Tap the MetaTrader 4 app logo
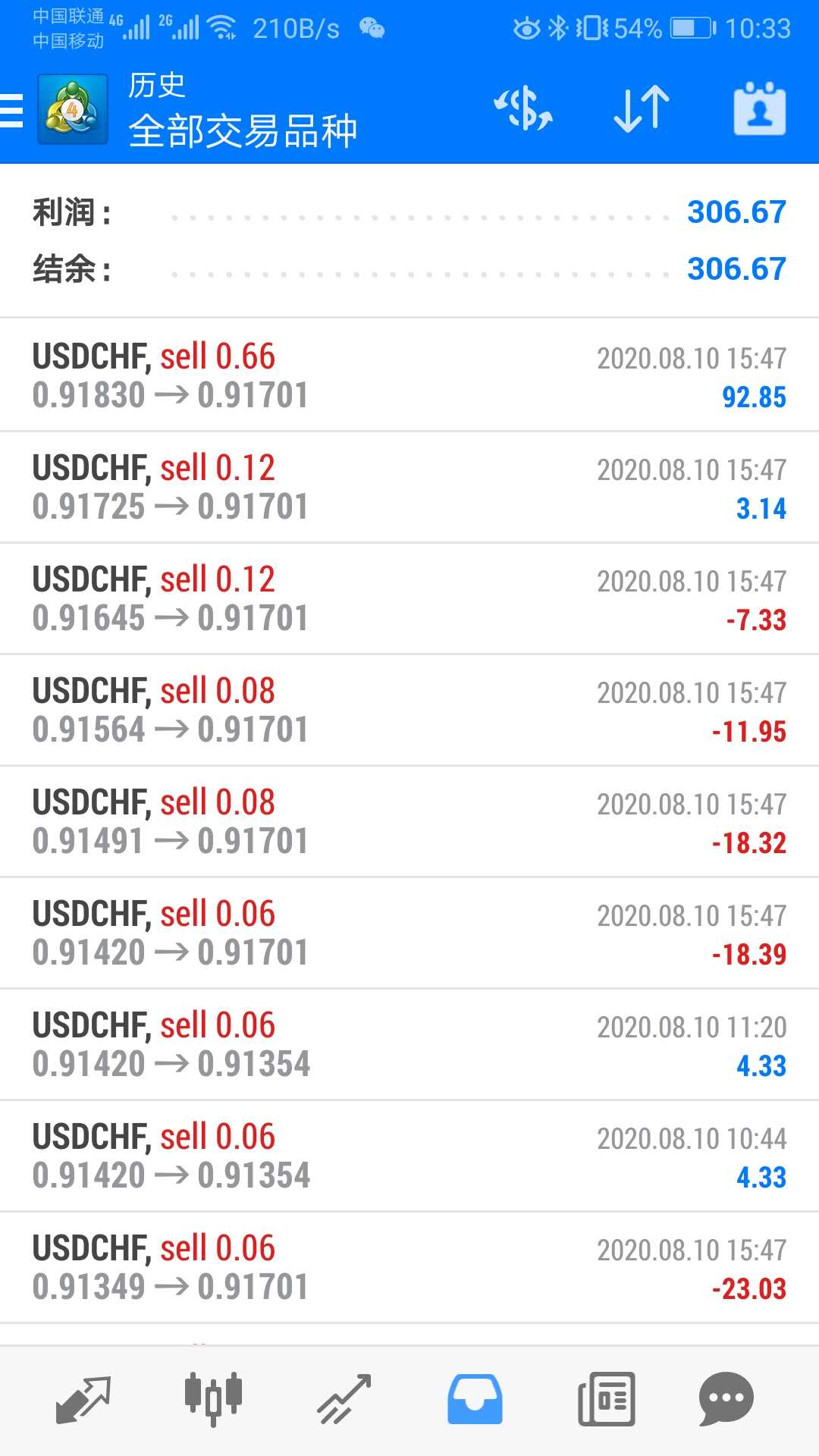Viewport: 819px width, 1456px height. click(73, 110)
